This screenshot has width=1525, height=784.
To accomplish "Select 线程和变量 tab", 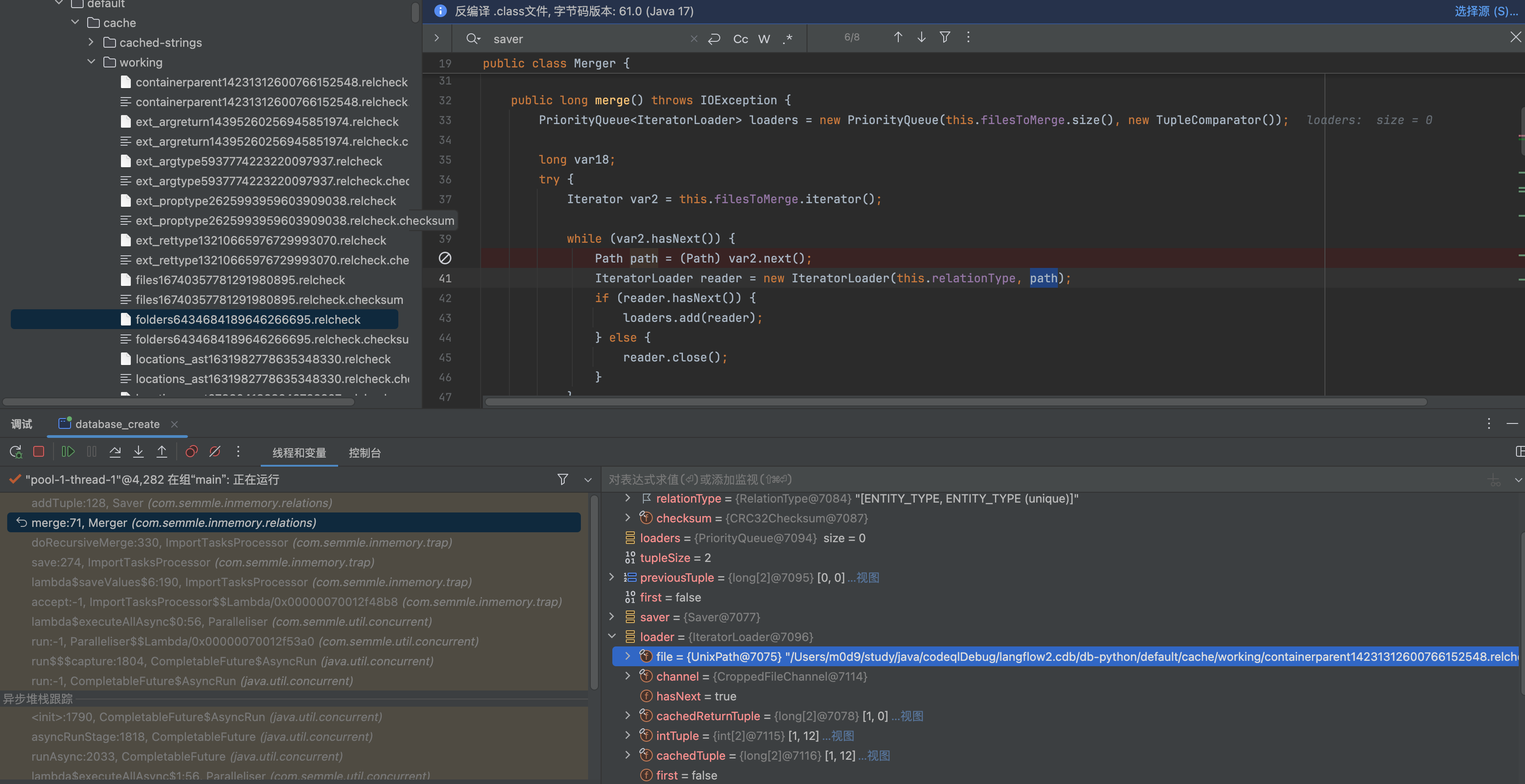I will [299, 453].
